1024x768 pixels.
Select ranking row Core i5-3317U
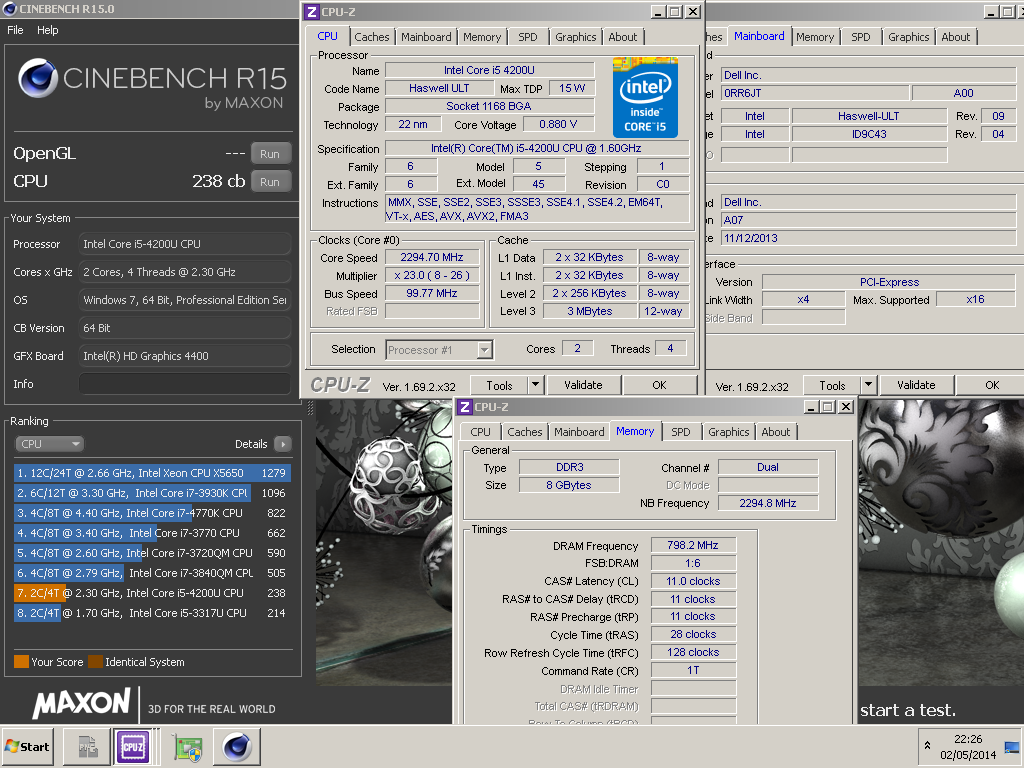pos(152,613)
